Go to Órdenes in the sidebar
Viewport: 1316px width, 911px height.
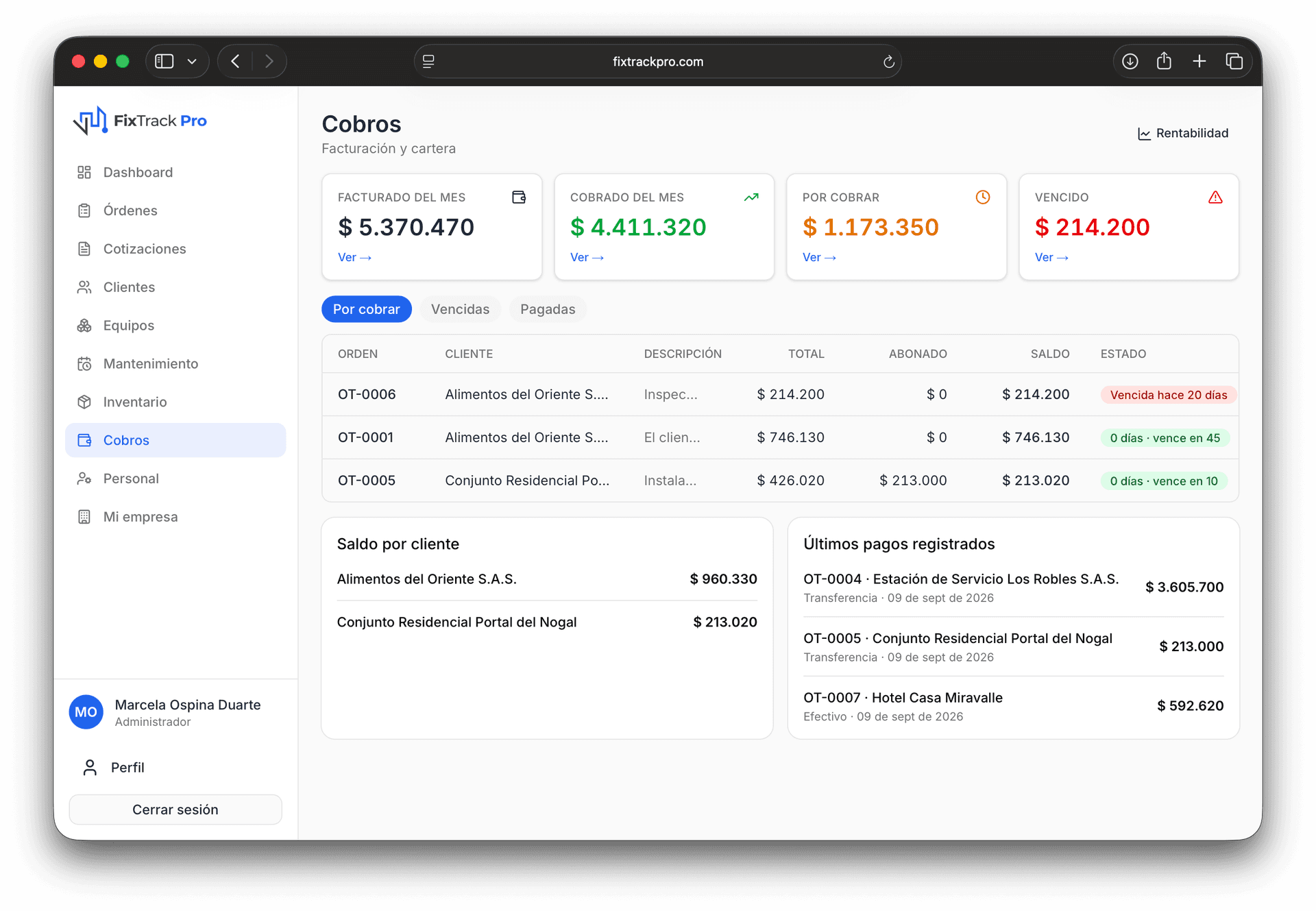[x=175, y=210]
